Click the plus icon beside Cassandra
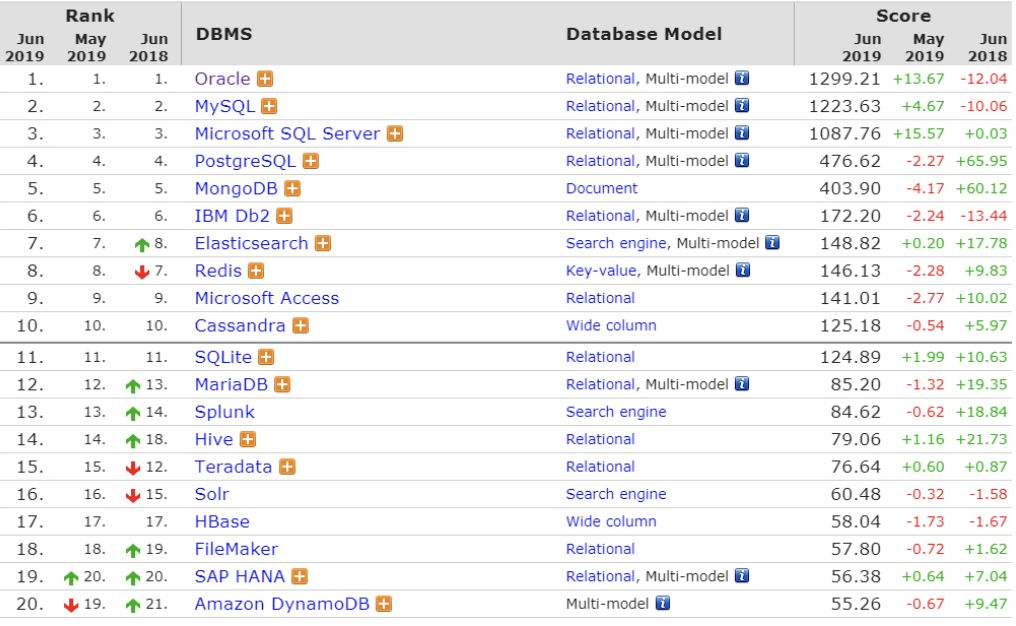Screen dimensions: 1016x626 (x=301, y=325)
